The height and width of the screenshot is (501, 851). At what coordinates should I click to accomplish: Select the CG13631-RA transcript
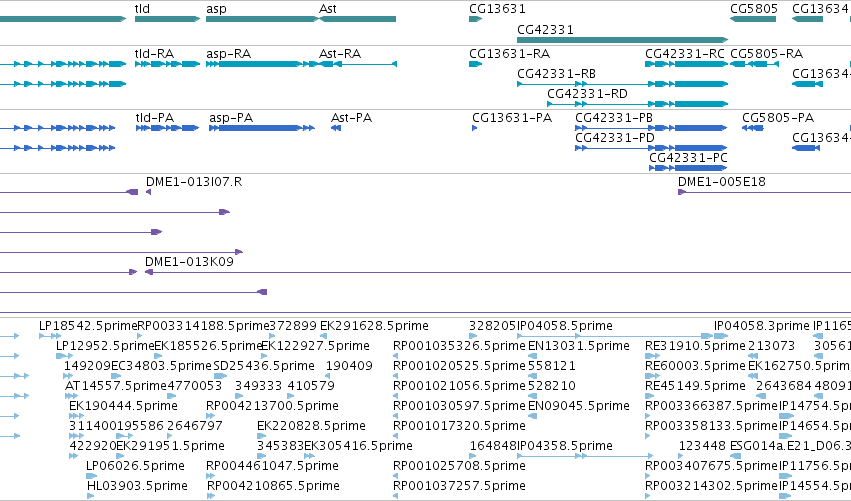pyautogui.click(x=475, y=64)
